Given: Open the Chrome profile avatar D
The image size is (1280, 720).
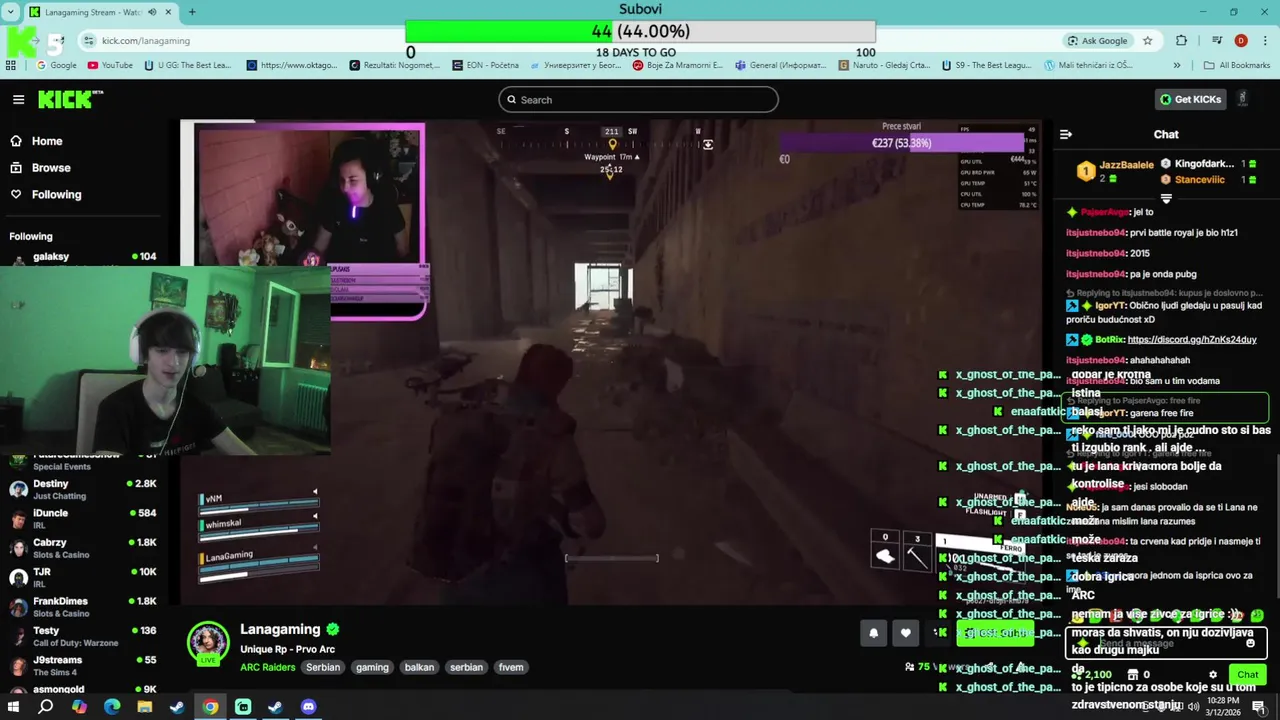Looking at the screenshot, I should coord(1241,41).
